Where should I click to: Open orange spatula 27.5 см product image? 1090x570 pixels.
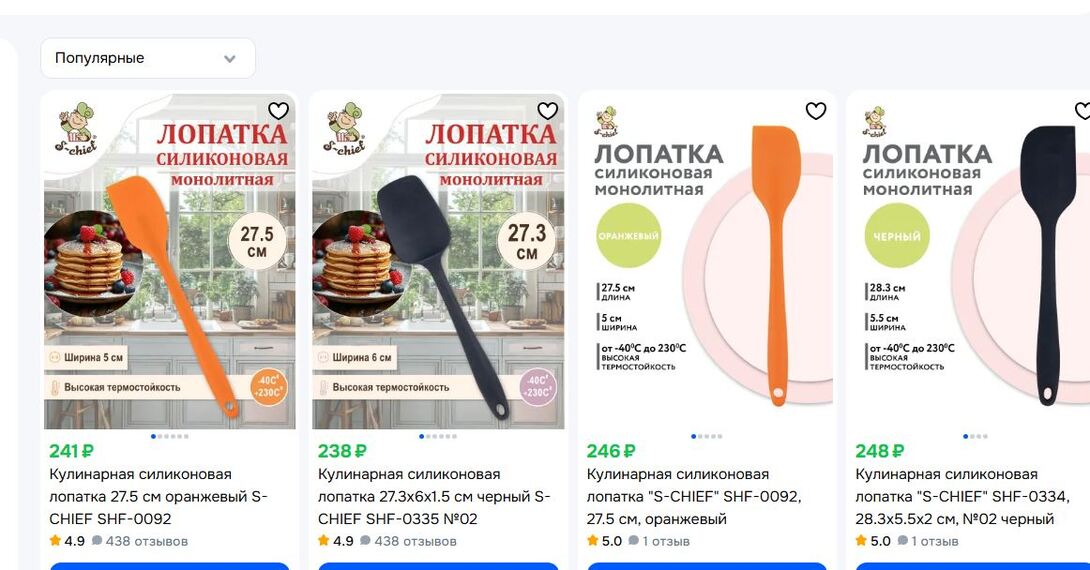click(x=170, y=261)
